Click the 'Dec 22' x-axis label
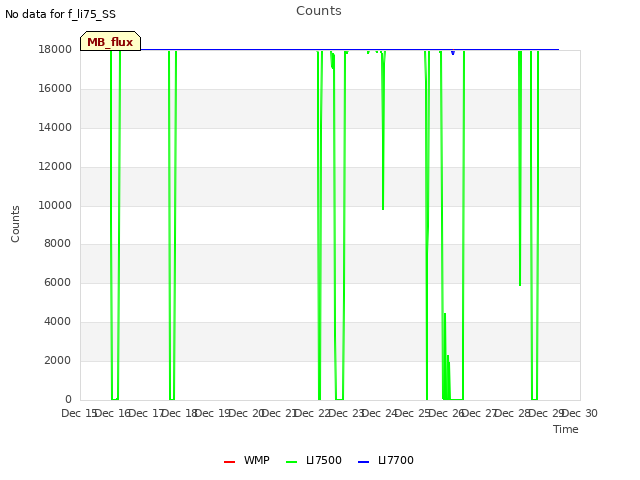 (x=313, y=413)
